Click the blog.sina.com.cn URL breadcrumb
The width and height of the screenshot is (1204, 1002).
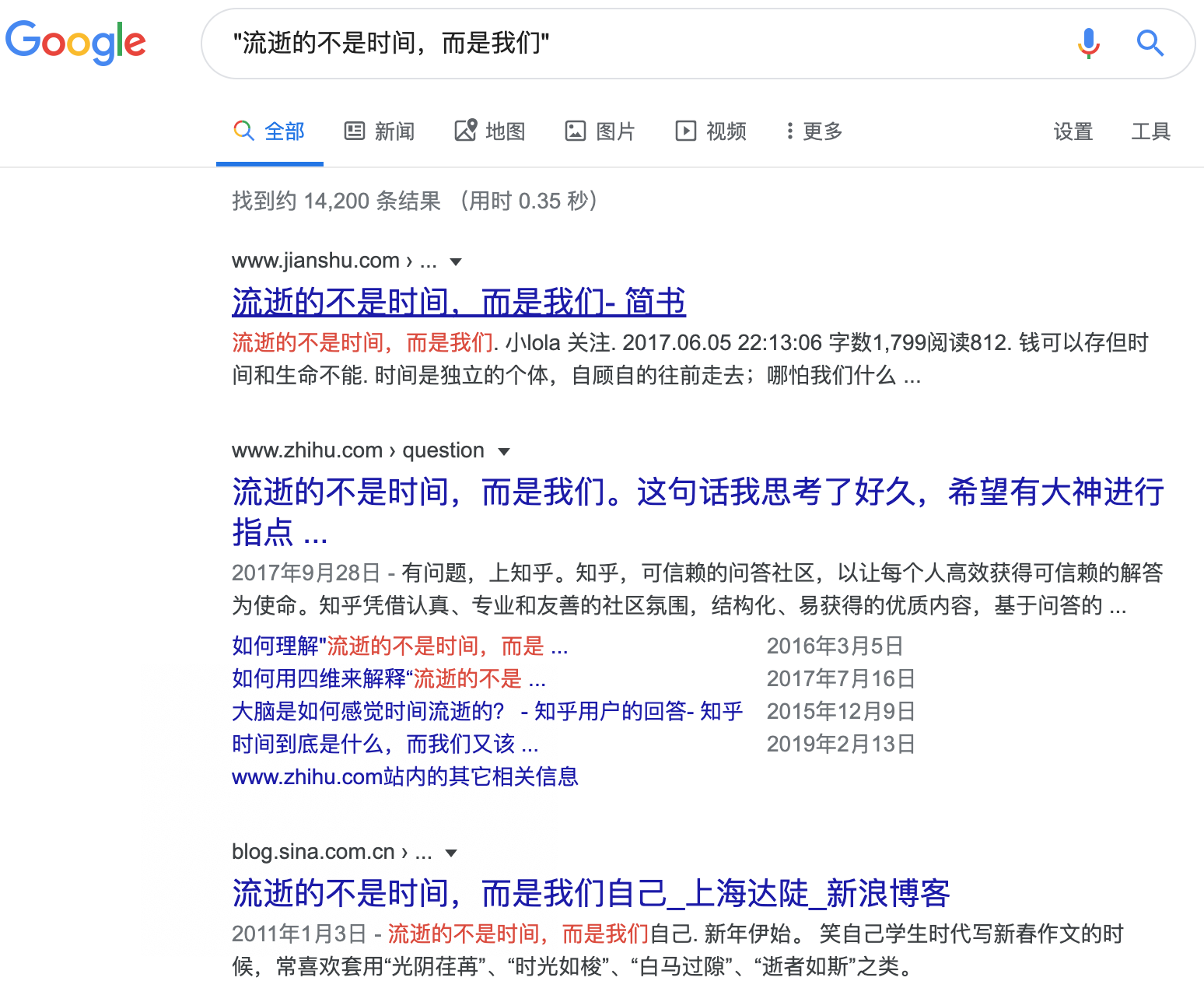[x=332, y=852]
